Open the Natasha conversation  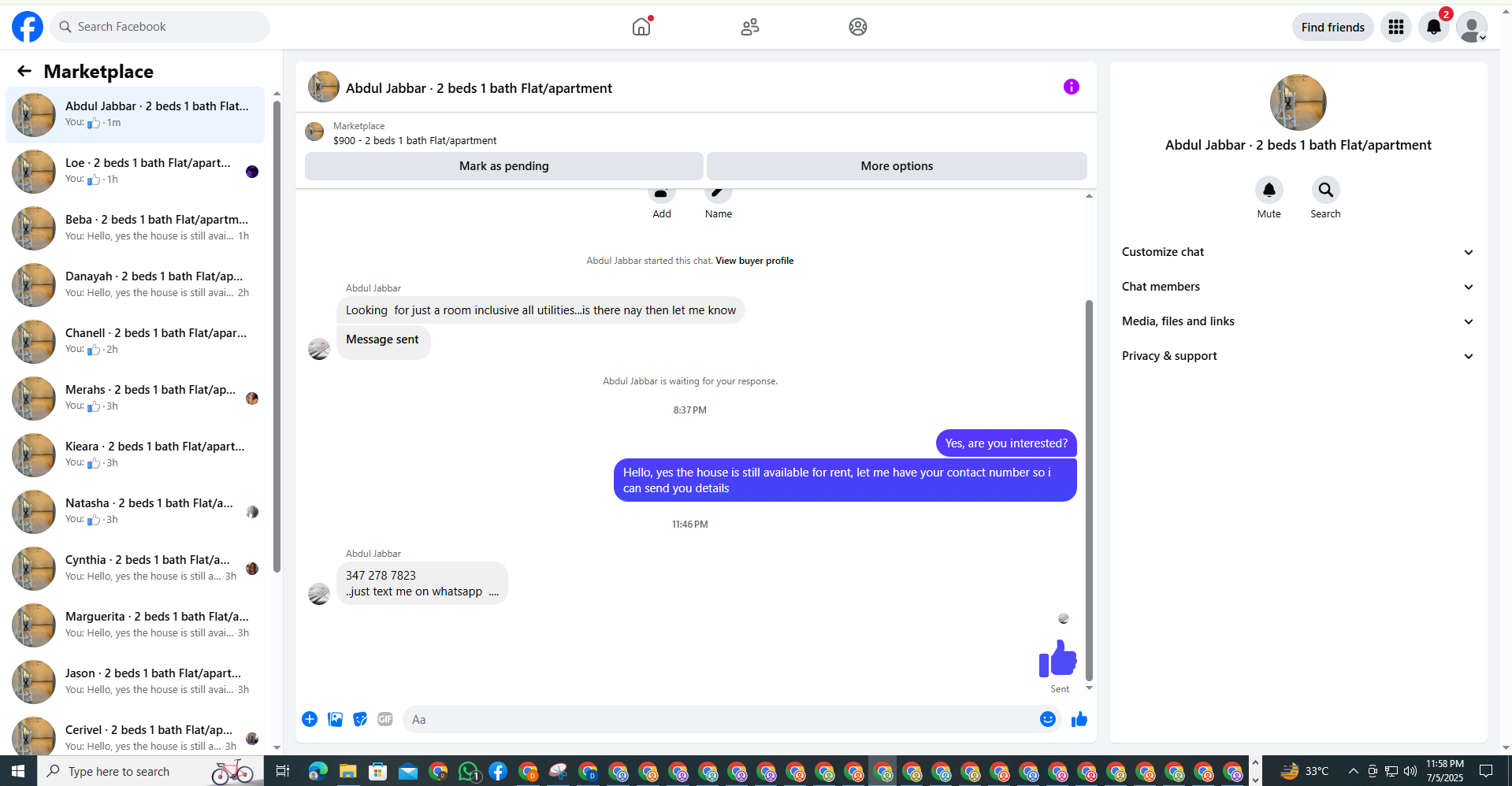pyautogui.click(x=136, y=512)
